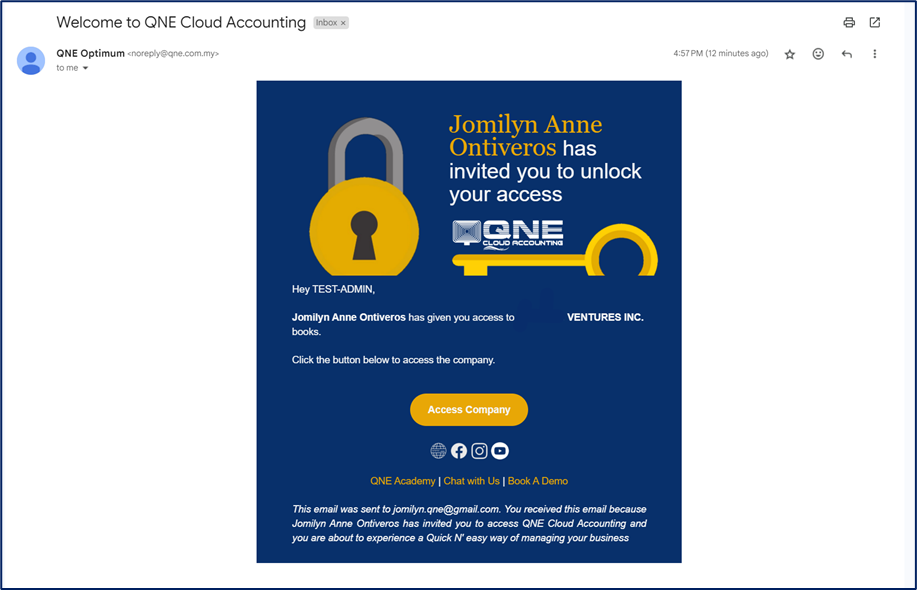Click the text "VENTURES INC."

605,318
